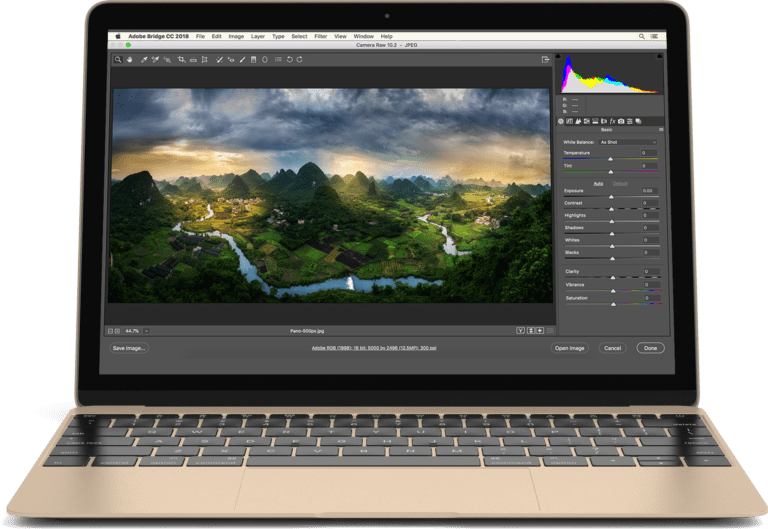The image size is (768, 529).
Task: Open Spotlight search in menu bar
Action: tap(642, 36)
